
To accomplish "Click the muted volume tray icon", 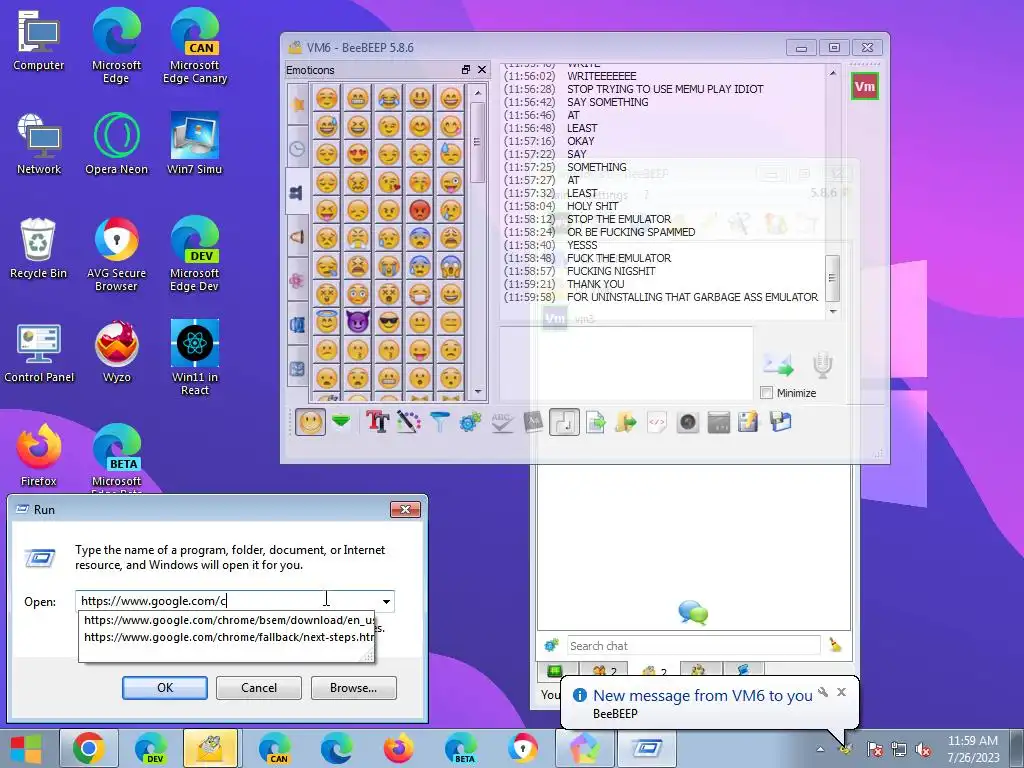I will (923, 749).
